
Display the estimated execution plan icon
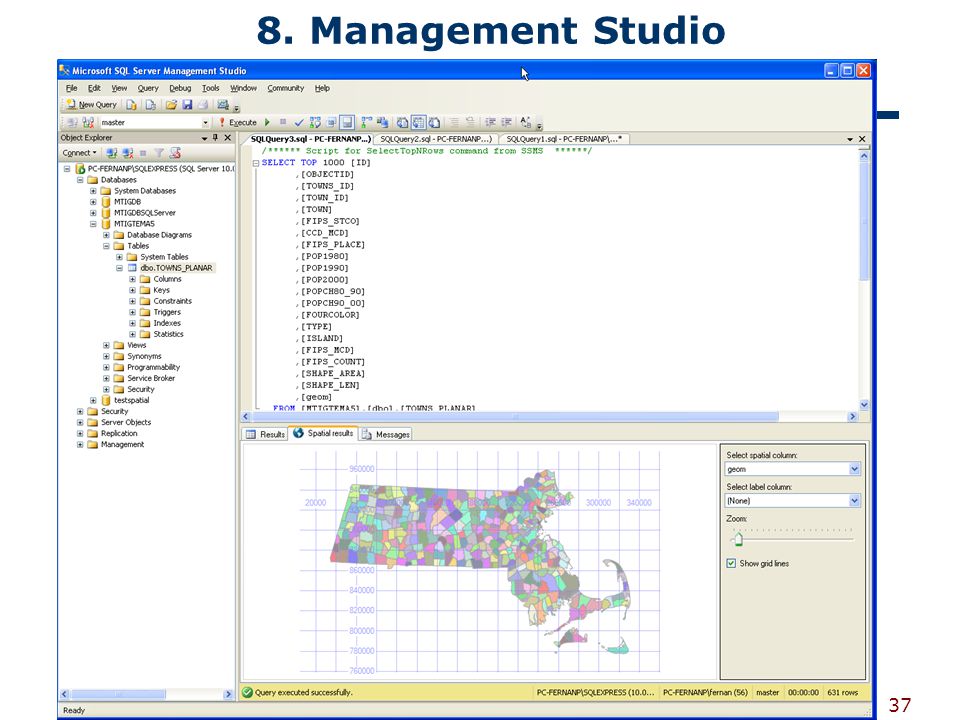pos(315,122)
